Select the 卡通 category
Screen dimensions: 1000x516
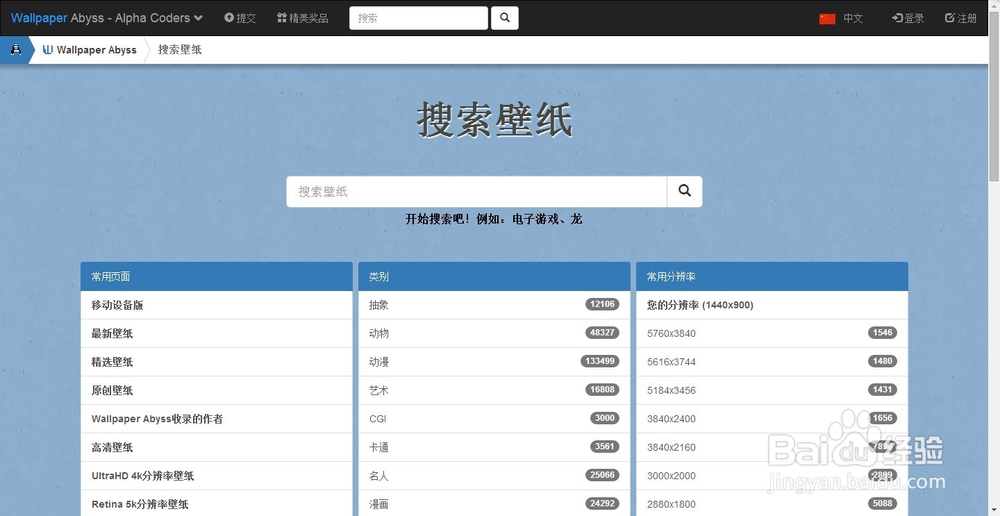pyautogui.click(x=494, y=447)
